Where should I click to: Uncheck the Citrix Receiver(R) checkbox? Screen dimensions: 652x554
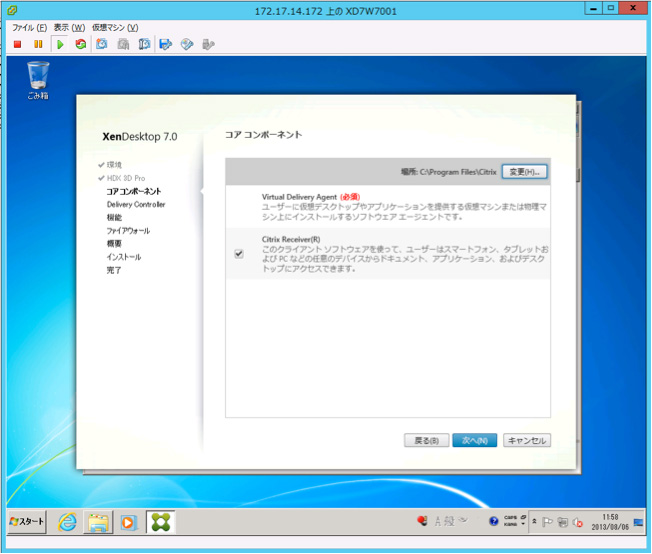point(239,254)
